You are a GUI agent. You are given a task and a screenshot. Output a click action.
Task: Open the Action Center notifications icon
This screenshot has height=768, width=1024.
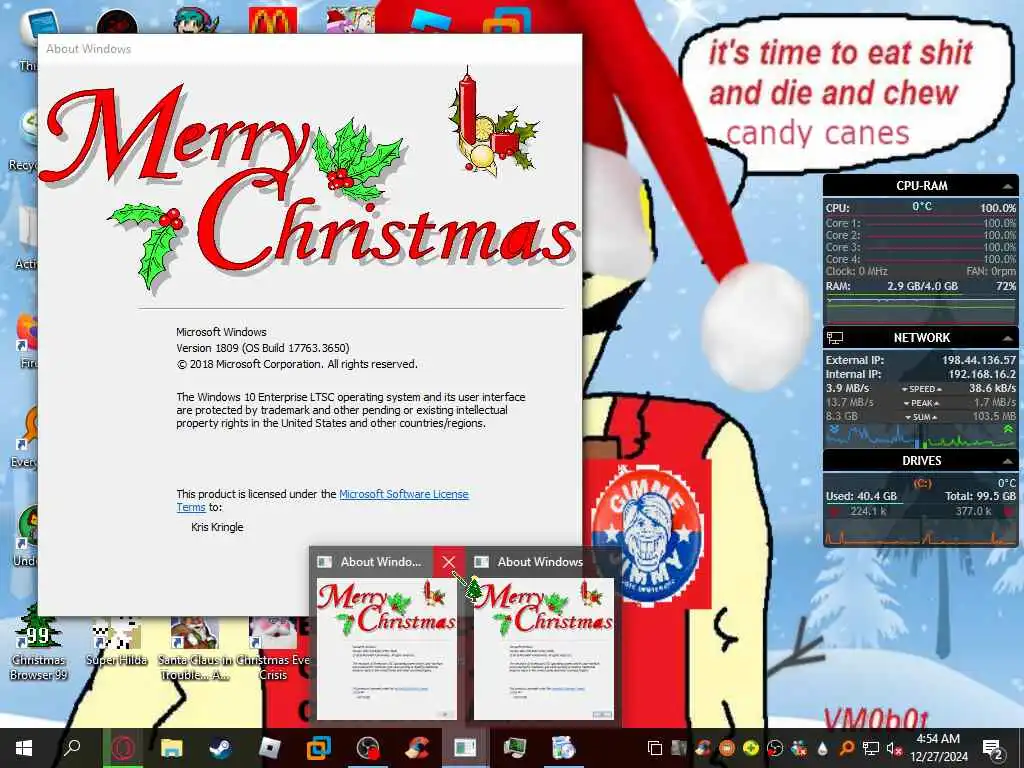coord(991,748)
